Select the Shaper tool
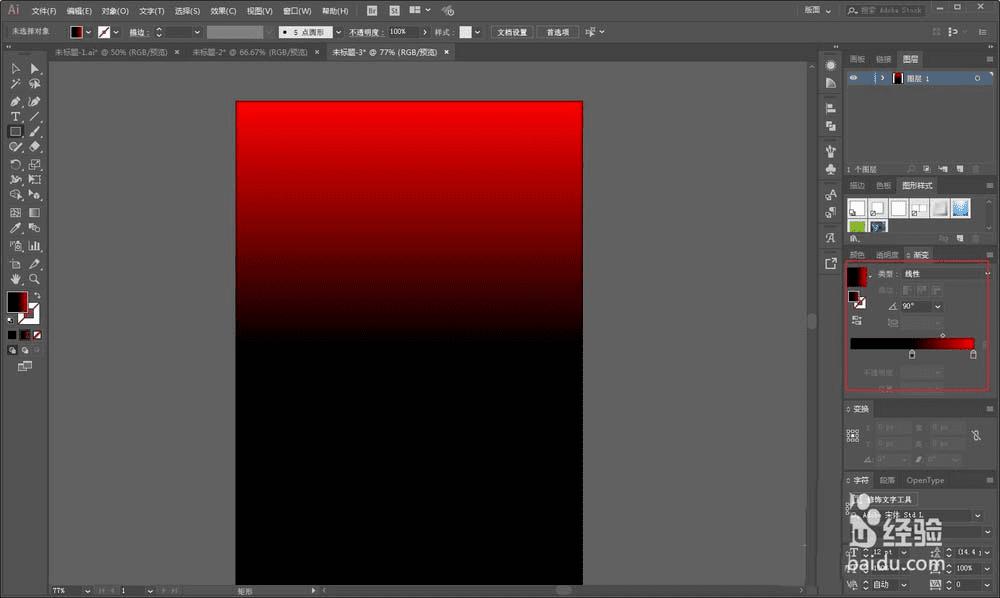The width and height of the screenshot is (1000, 598). [15, 147]
